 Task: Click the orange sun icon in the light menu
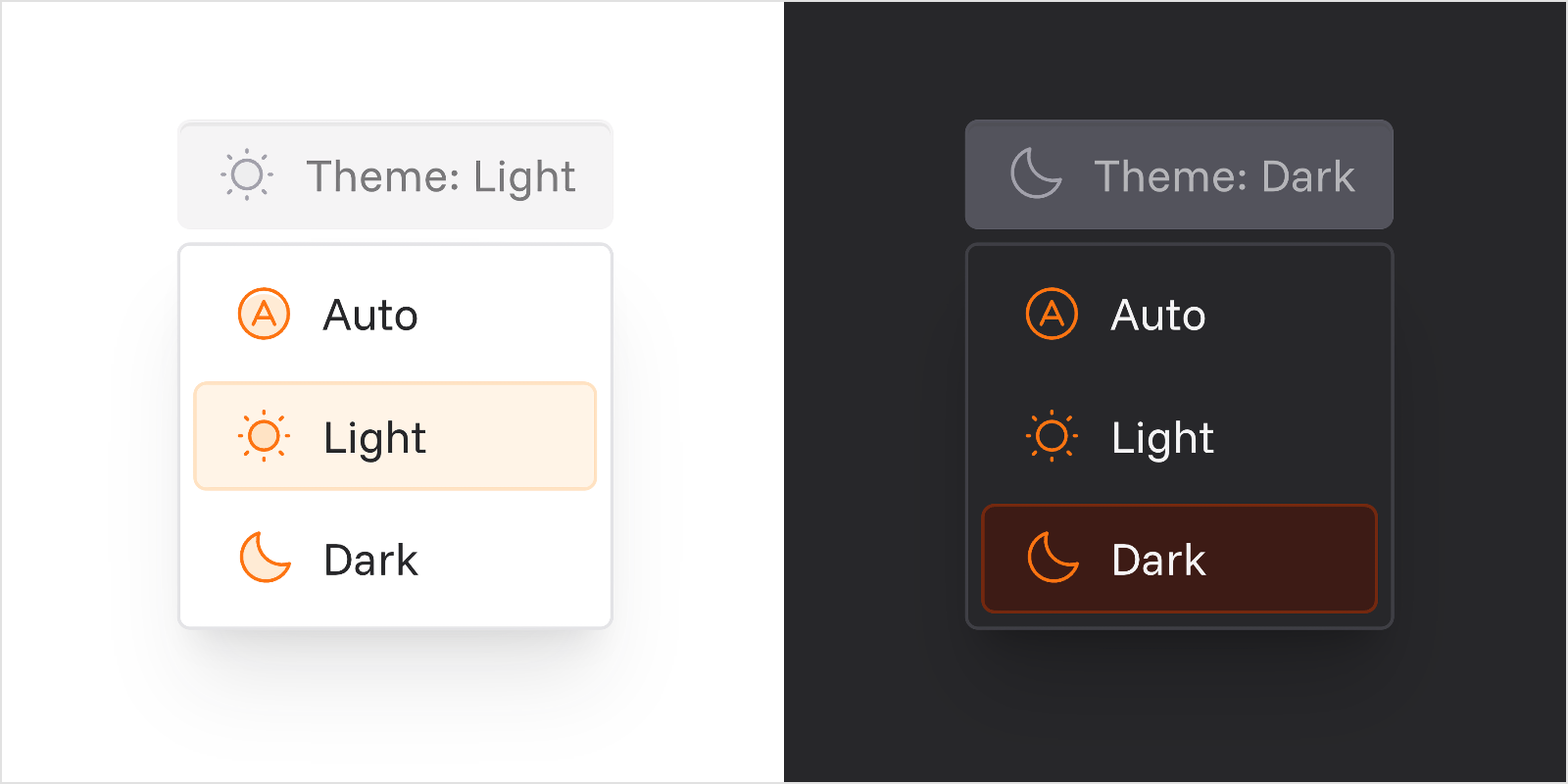[264, 436]
